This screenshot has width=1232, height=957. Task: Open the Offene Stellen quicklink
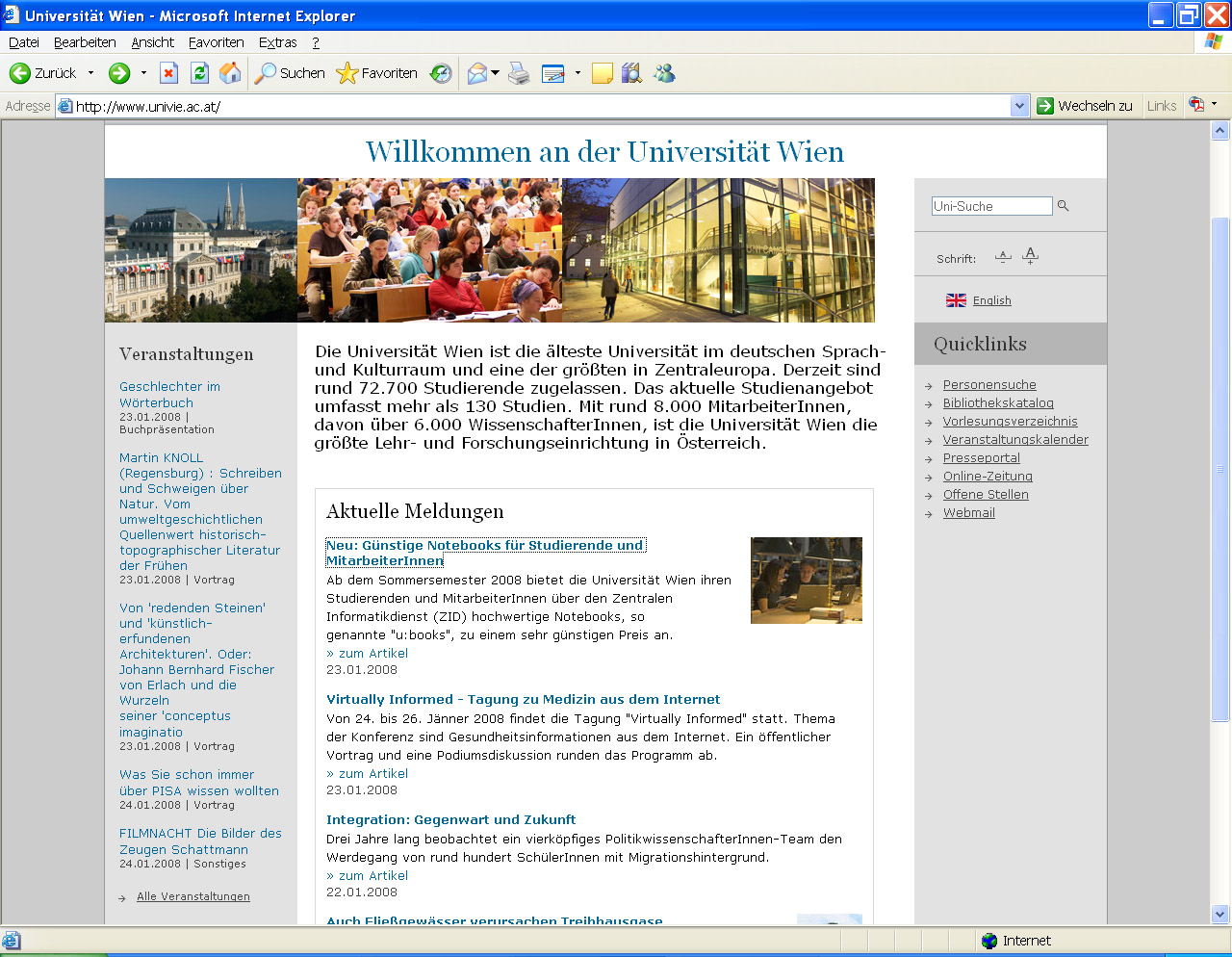click(986, 495)
